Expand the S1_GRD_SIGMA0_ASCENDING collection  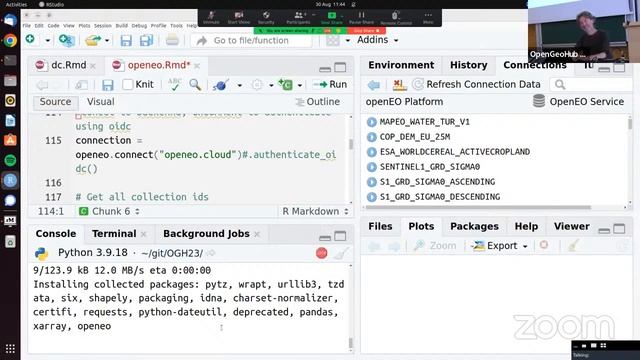click(371, 182)
